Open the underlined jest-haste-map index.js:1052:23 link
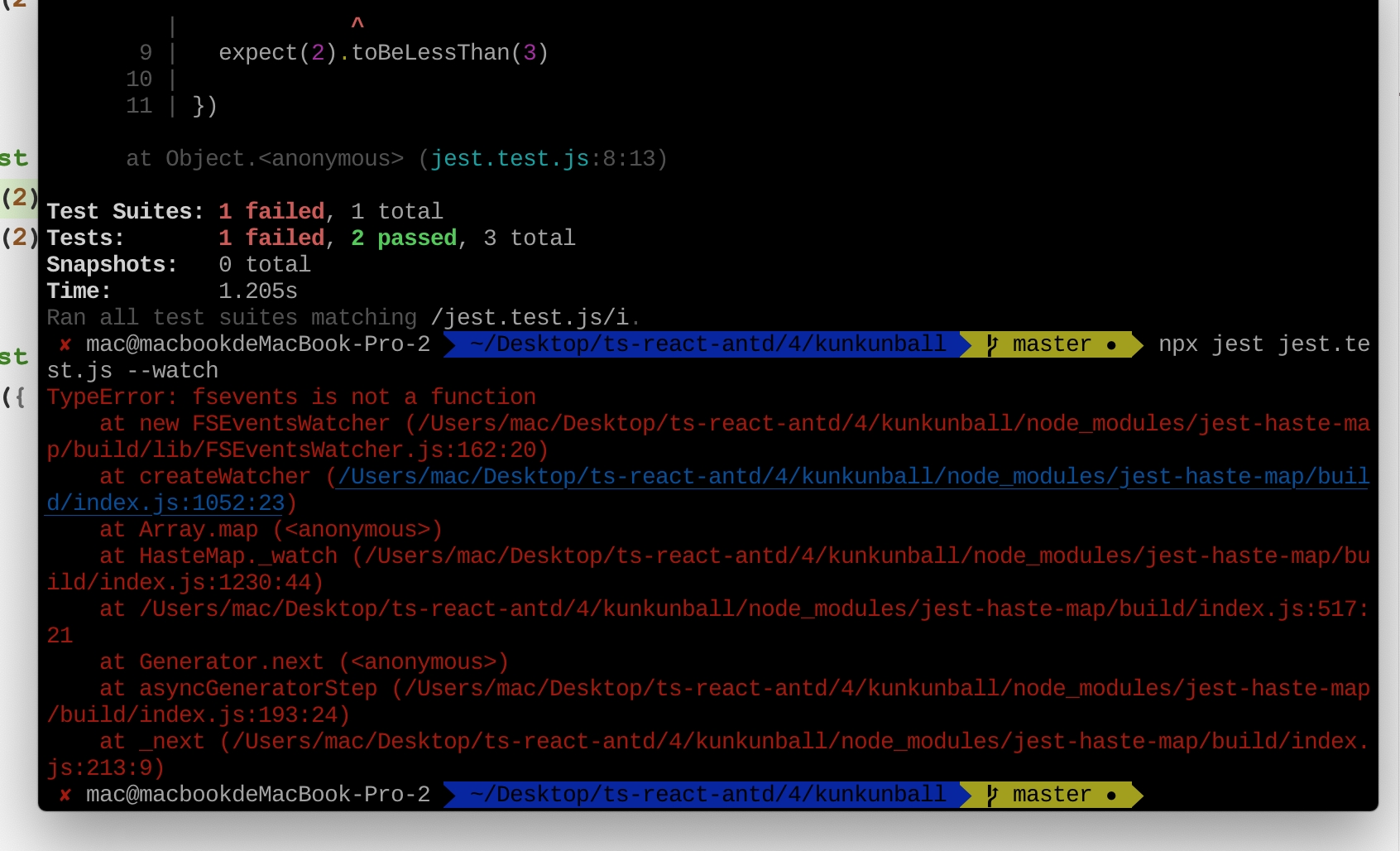The height and width of the screenshot is (851, 1400). (x=708, y=490)
